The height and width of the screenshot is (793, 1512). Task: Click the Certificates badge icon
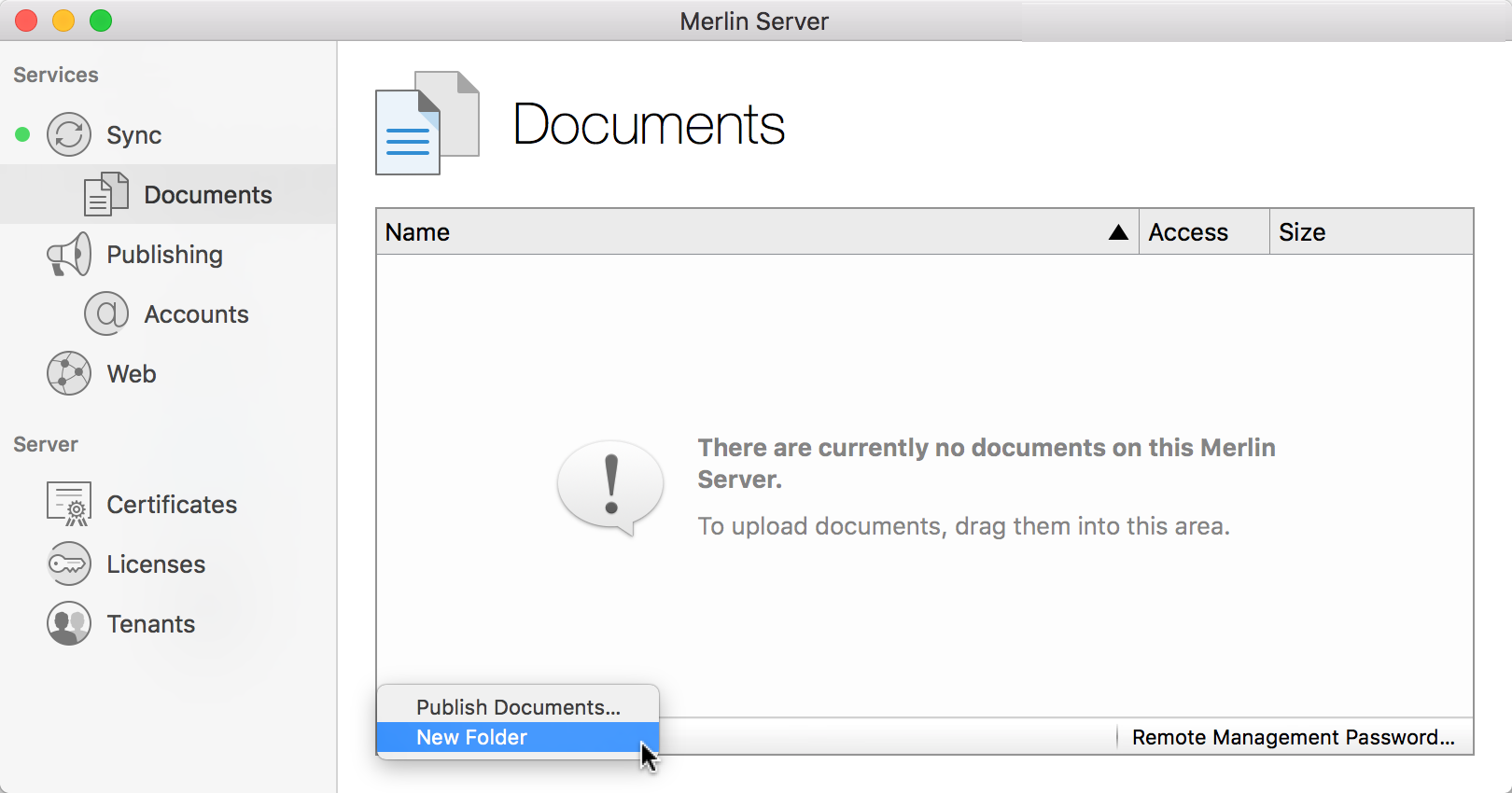[x=69, y=504]
